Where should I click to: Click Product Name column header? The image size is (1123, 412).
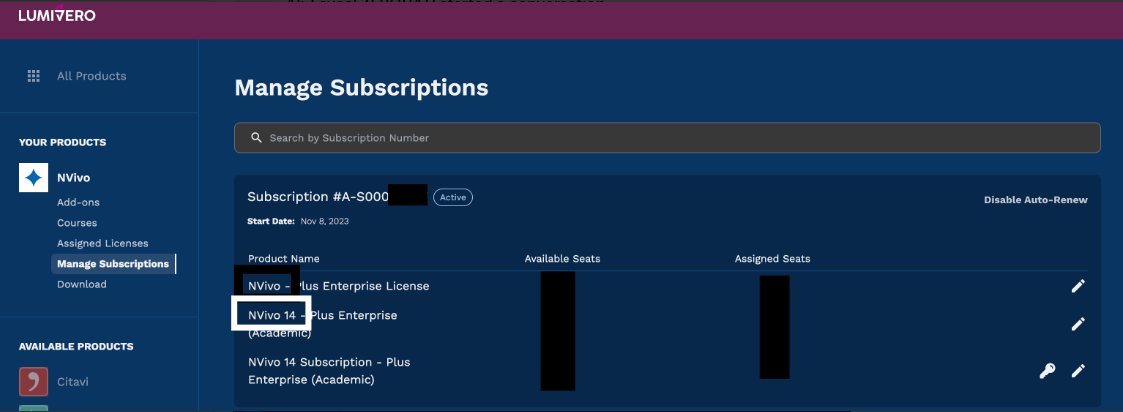284,259
